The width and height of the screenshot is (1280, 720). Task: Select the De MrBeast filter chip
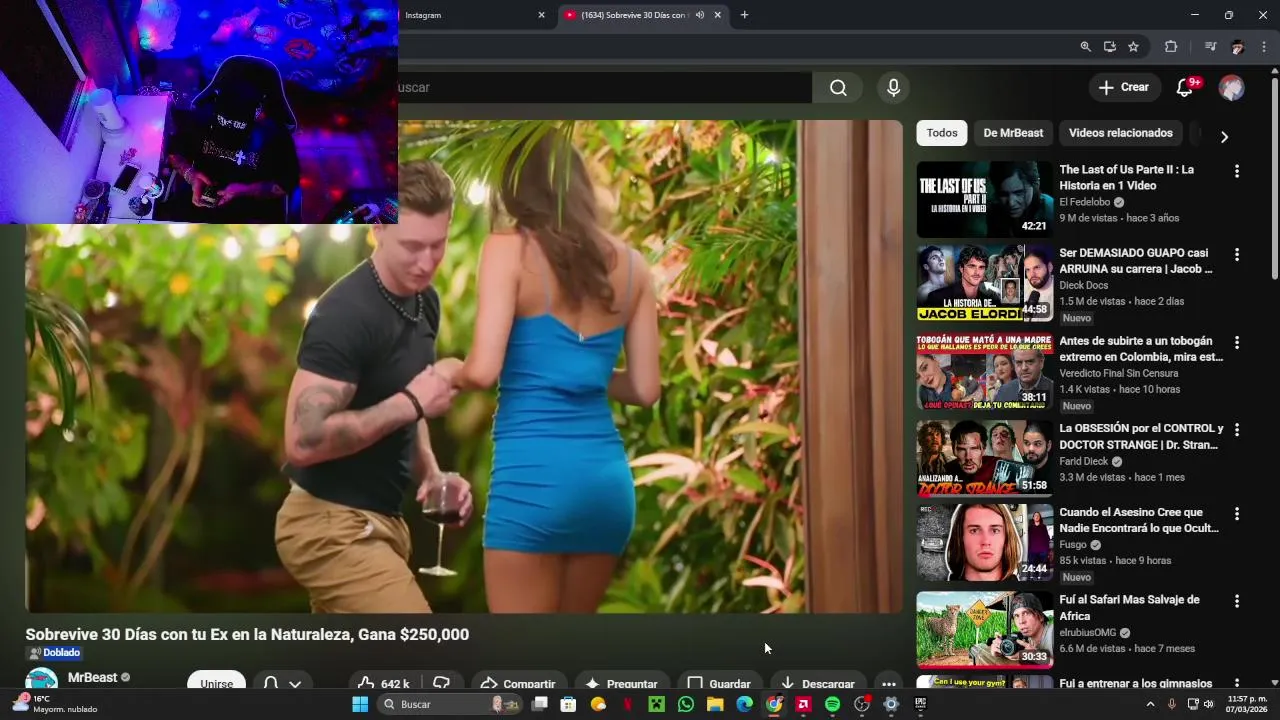click(x=1013, y=133)
